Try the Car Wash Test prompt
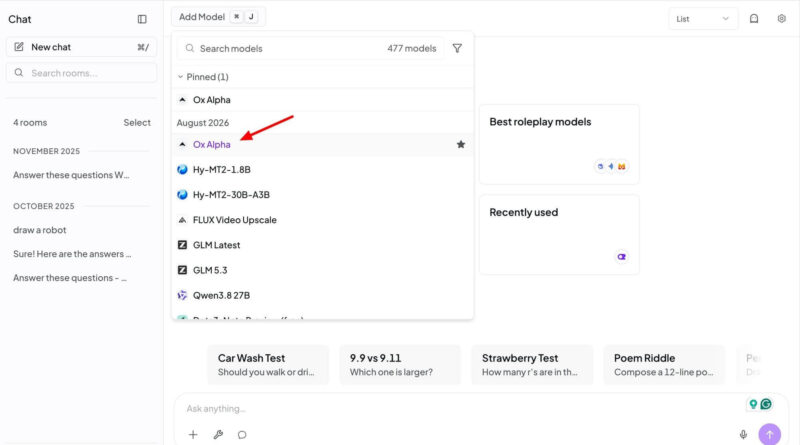Image resolution: width=800 pixels, height=445 pixels. click(x=268, y=365)
